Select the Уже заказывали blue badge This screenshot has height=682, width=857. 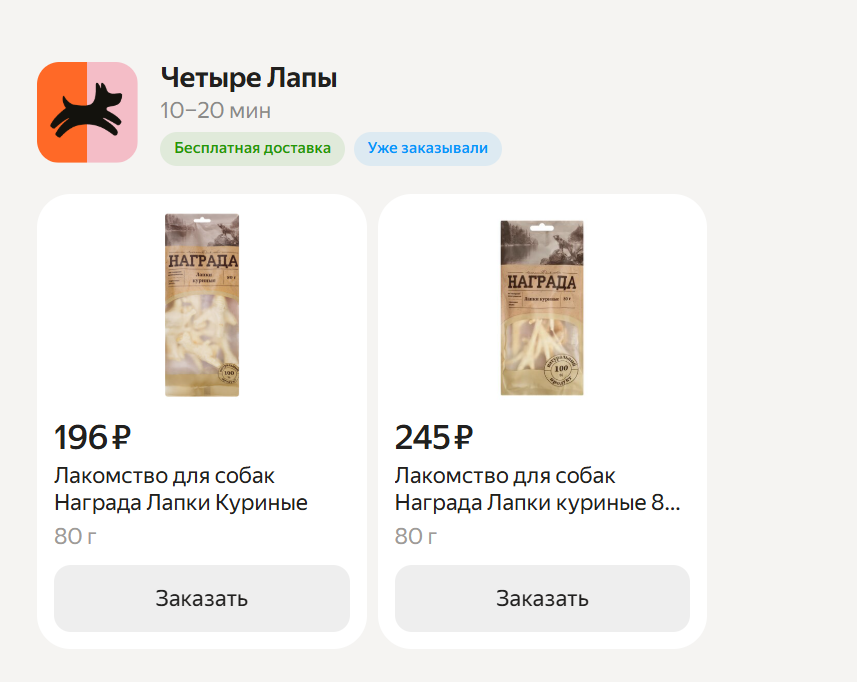[427, 148]
